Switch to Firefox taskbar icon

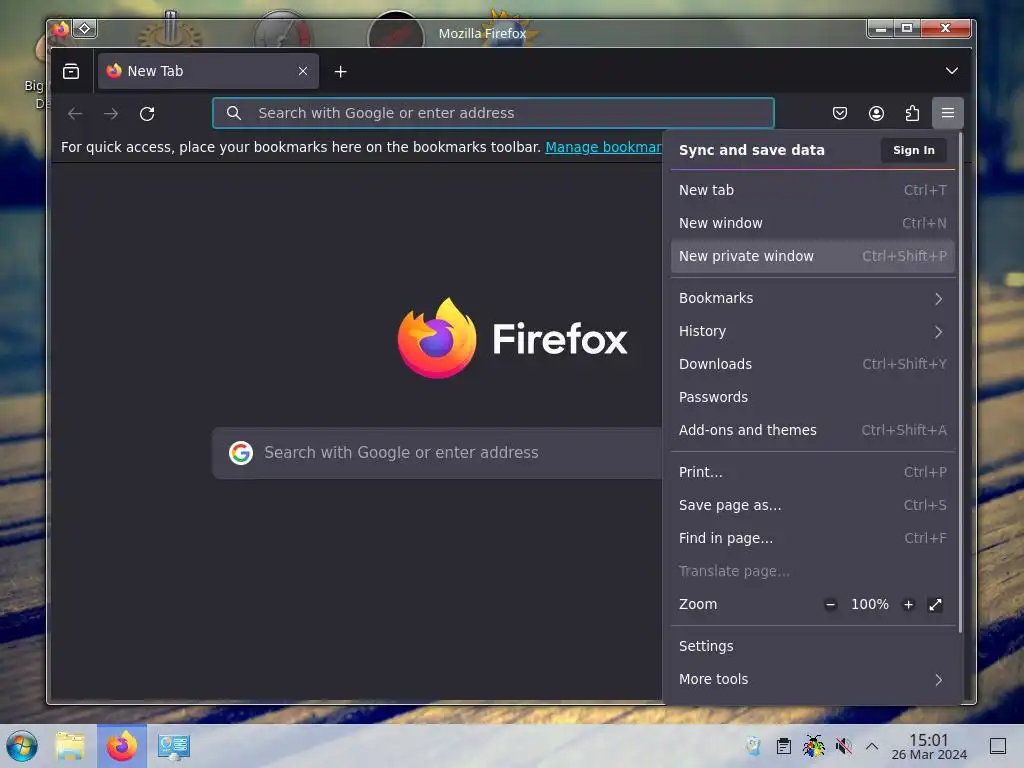[122, 746]
